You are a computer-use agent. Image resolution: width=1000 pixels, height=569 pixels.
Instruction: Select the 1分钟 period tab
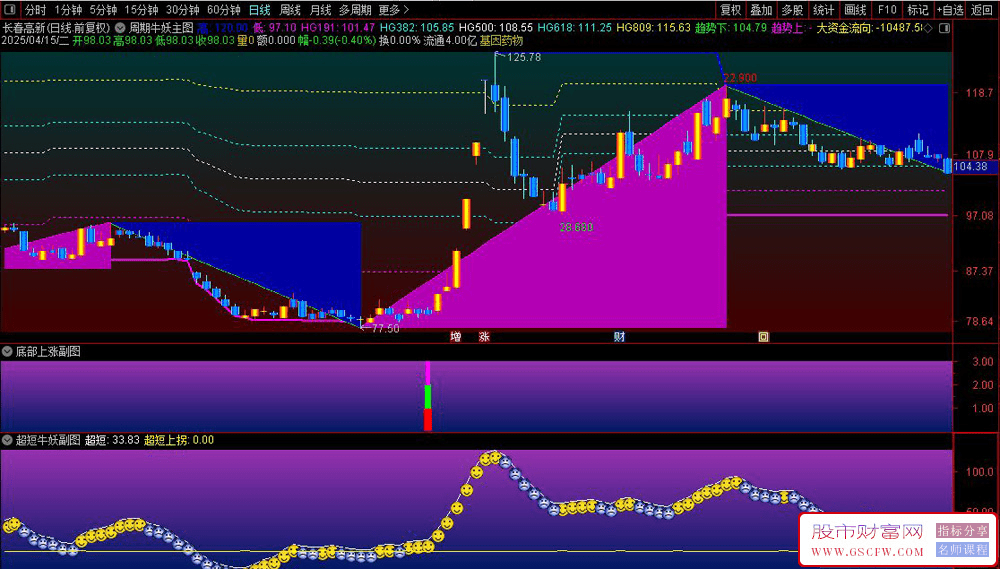pos(68,10)
